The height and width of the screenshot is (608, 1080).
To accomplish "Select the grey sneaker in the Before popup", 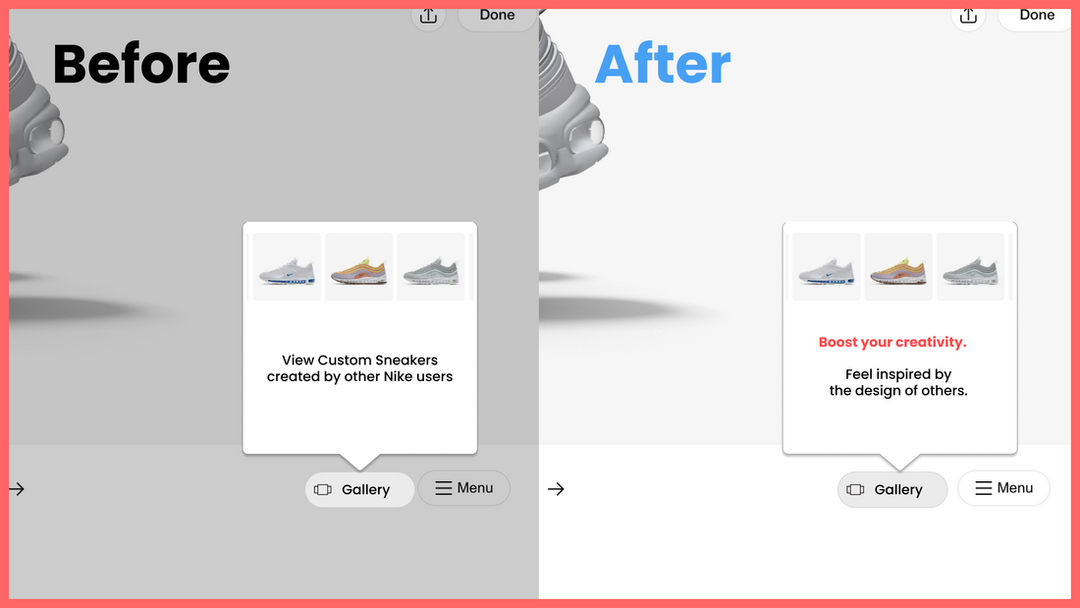I will tap(431, 267).
